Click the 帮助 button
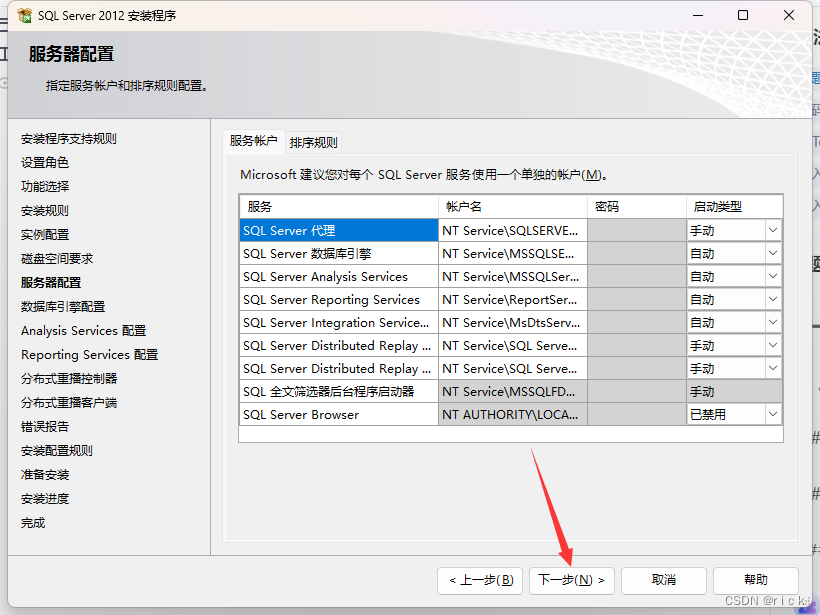This screenshot has width=820, height=615. (756, 580)
